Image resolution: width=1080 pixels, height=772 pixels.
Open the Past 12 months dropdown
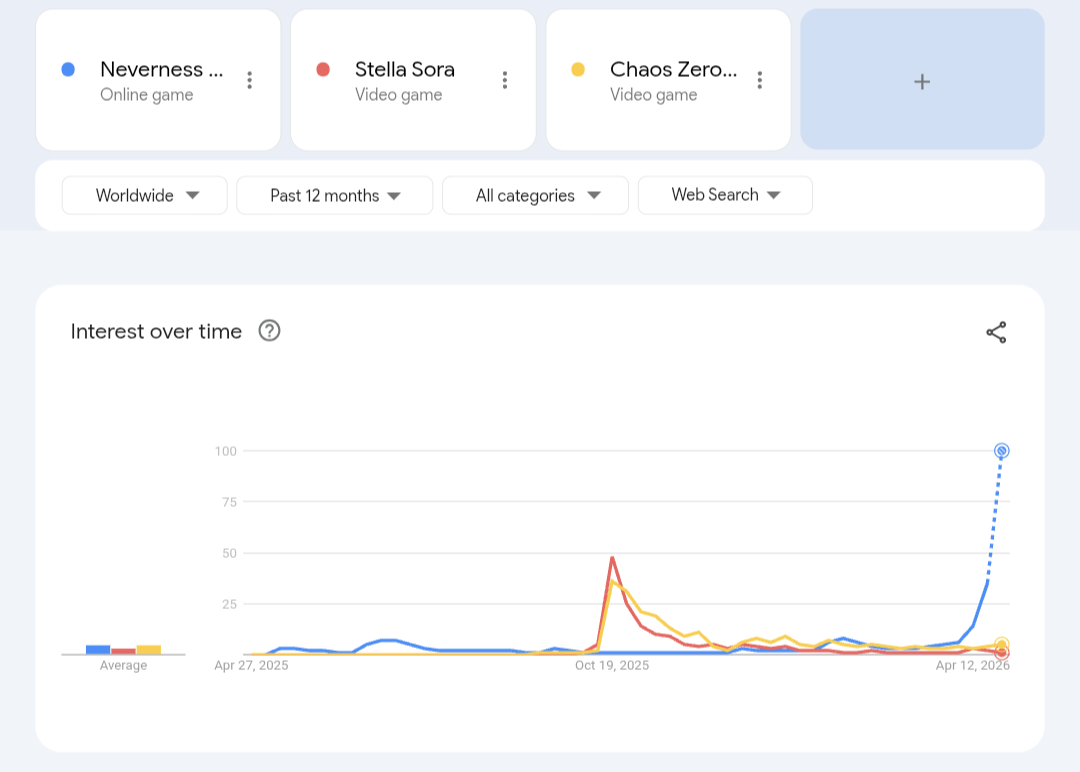334,196
